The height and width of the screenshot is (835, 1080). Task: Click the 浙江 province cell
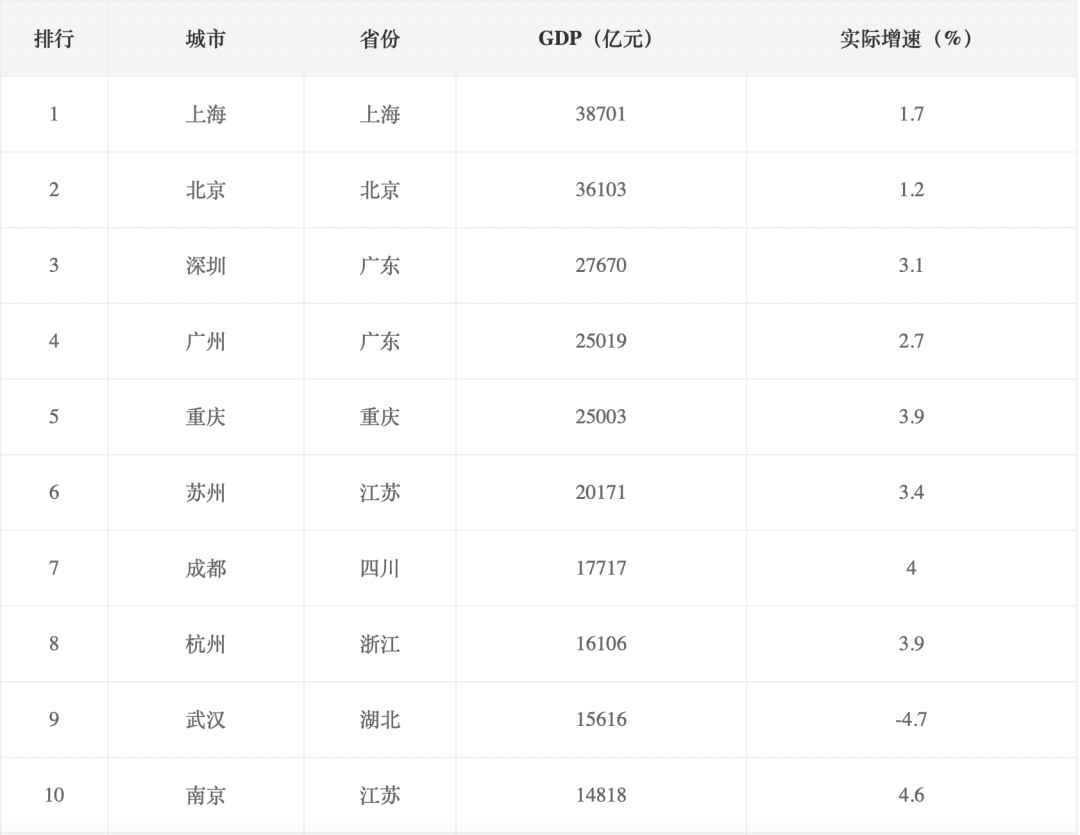380,644
